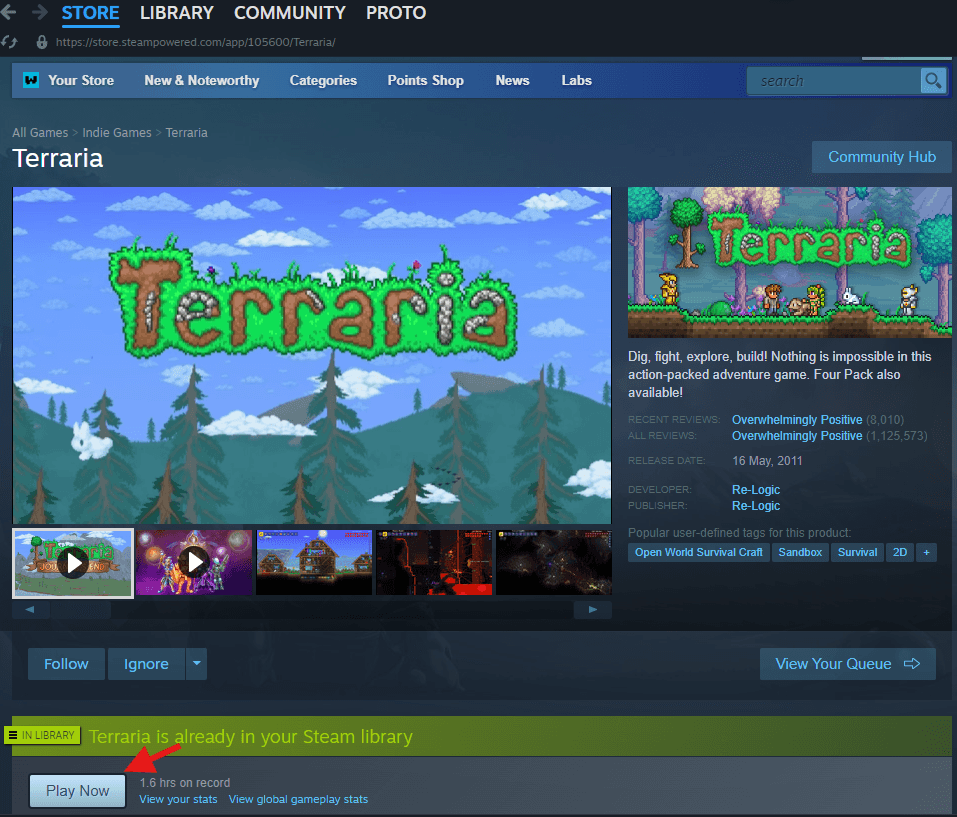
Task: Click the padlock security icon
Action: tap(42, 42)
